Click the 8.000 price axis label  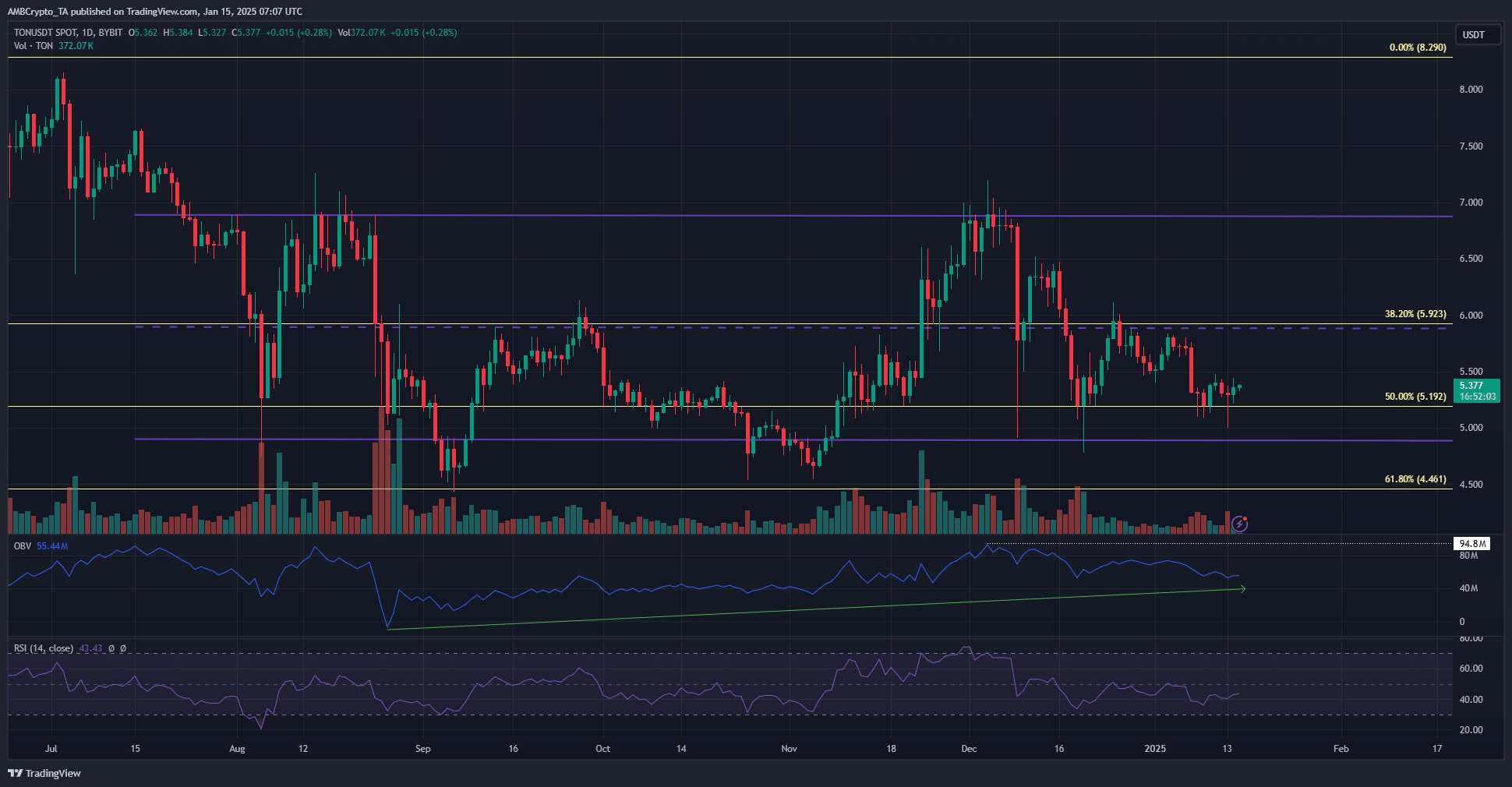point(1471,90)
